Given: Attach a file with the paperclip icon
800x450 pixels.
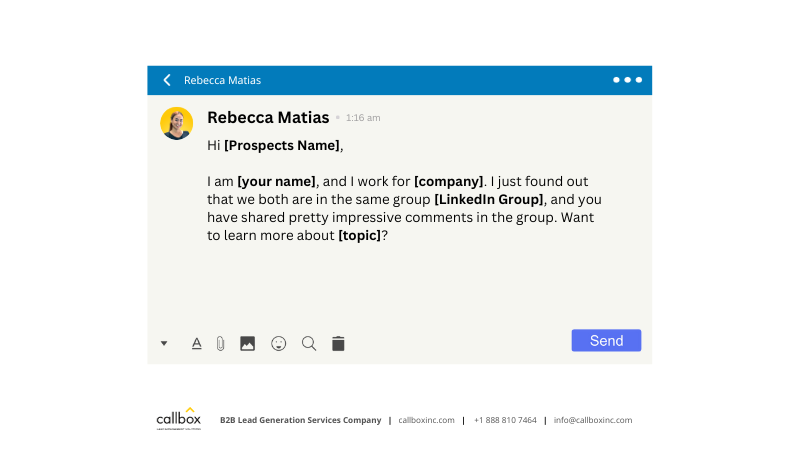Looking at the screenshot, I should coord(220,343).
